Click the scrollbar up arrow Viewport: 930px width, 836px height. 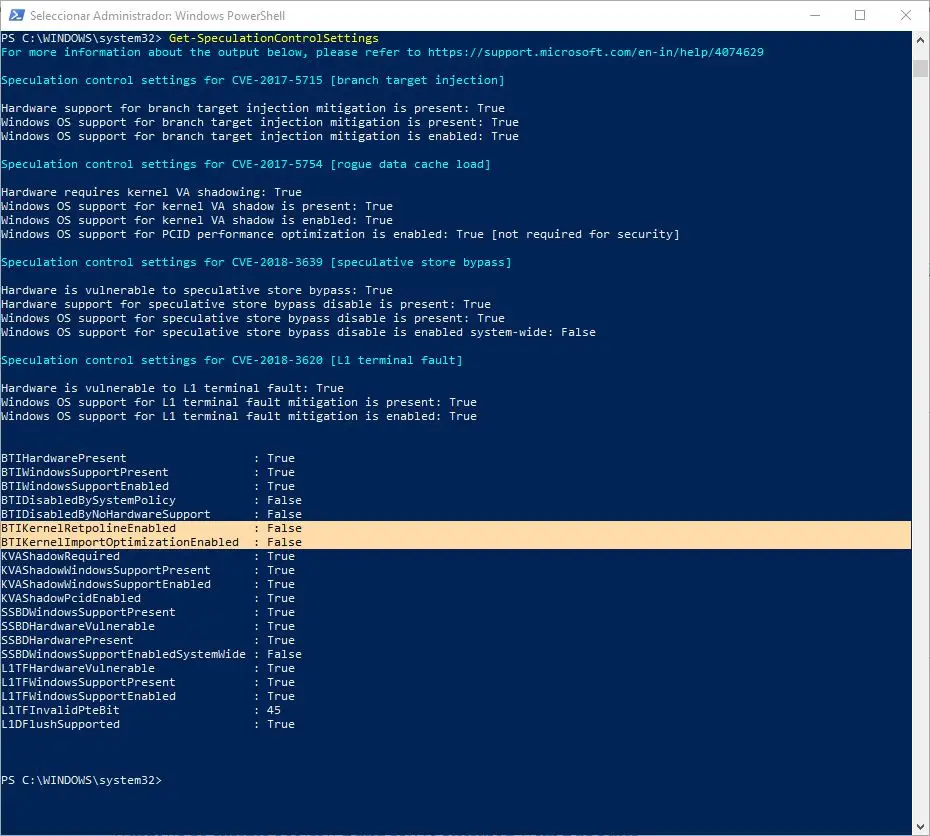pos(920,40)
